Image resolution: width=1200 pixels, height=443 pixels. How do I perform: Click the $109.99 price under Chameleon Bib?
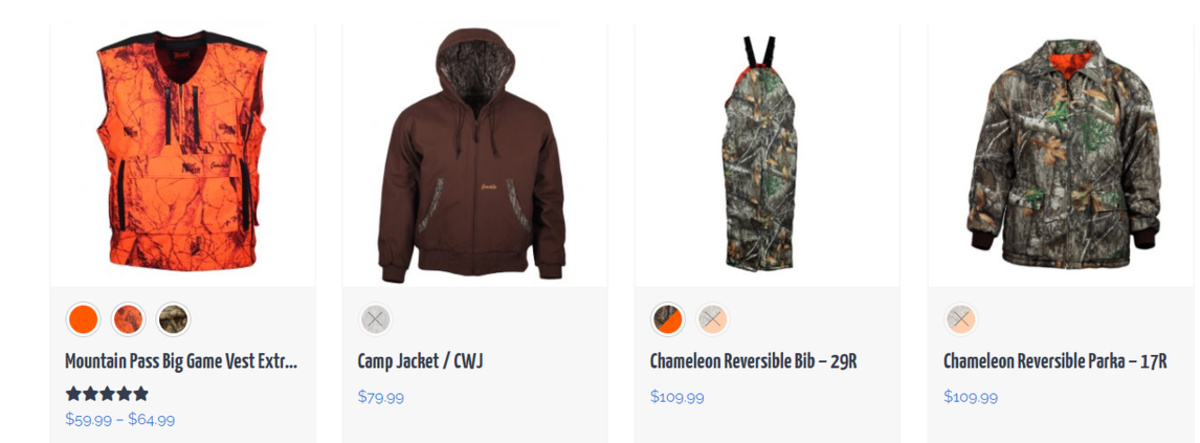[677, 397]
